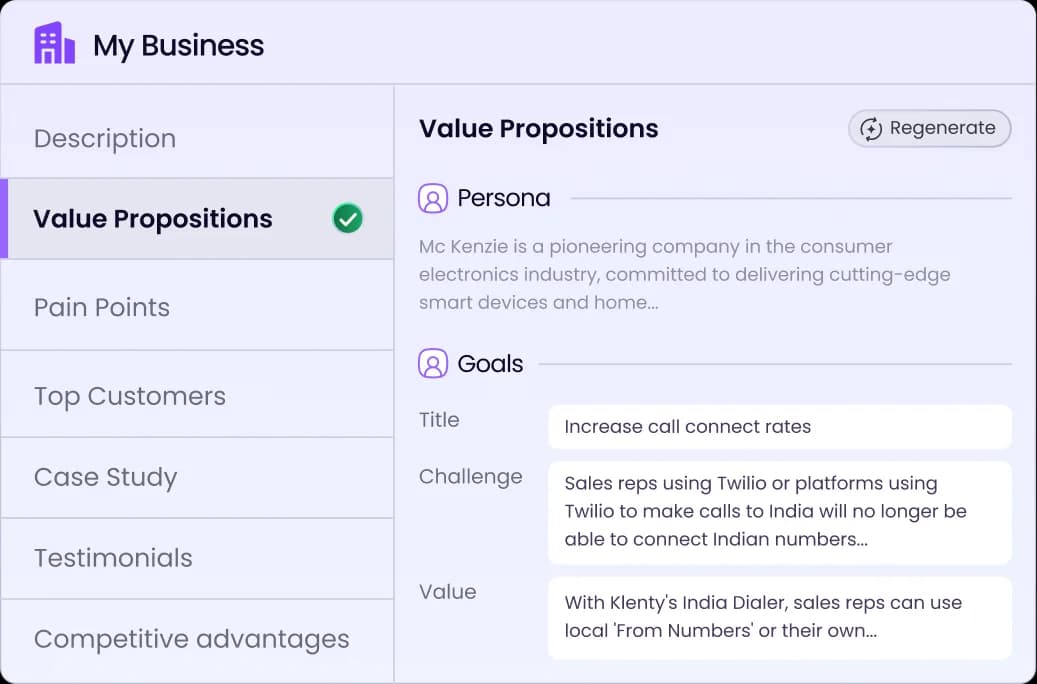Click the My Business building logo

point(55,43)
